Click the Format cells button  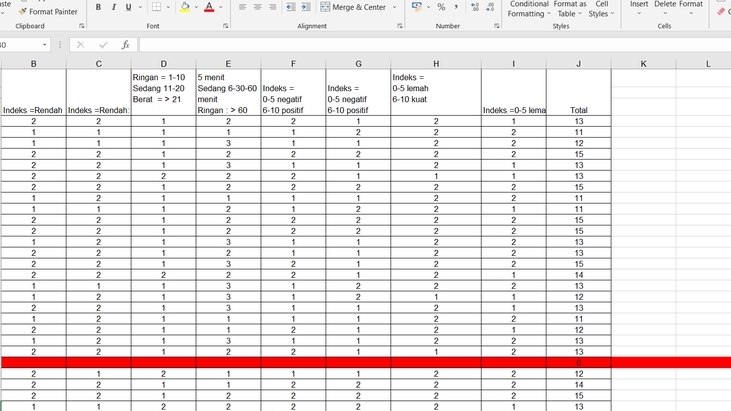690,7
